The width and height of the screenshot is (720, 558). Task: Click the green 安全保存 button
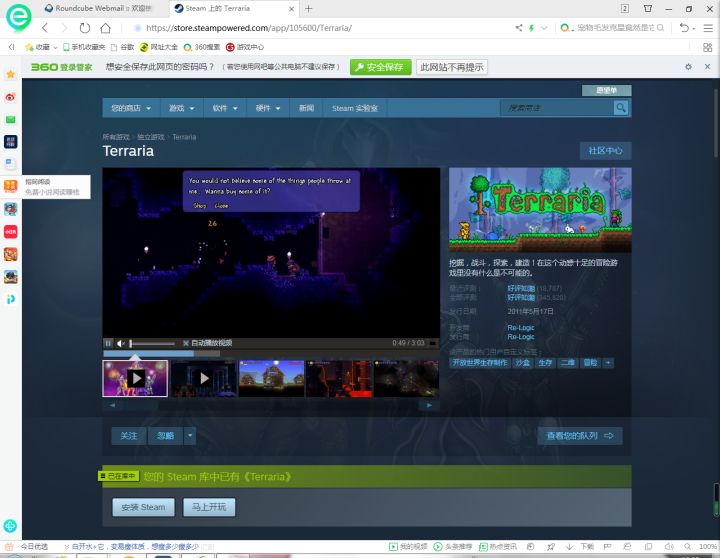click(381, 67)
